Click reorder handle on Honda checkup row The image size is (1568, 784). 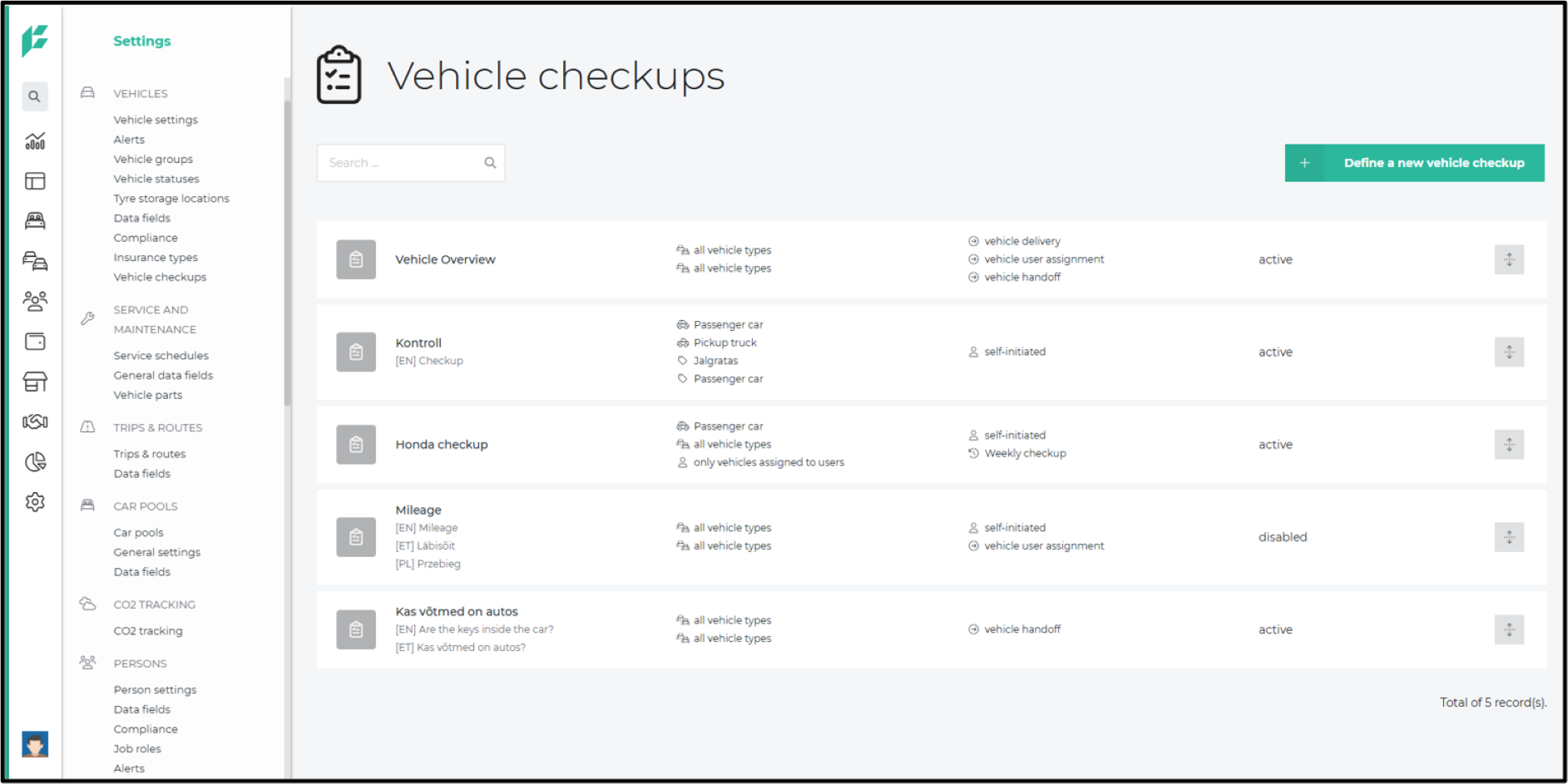click(1509, 445)
